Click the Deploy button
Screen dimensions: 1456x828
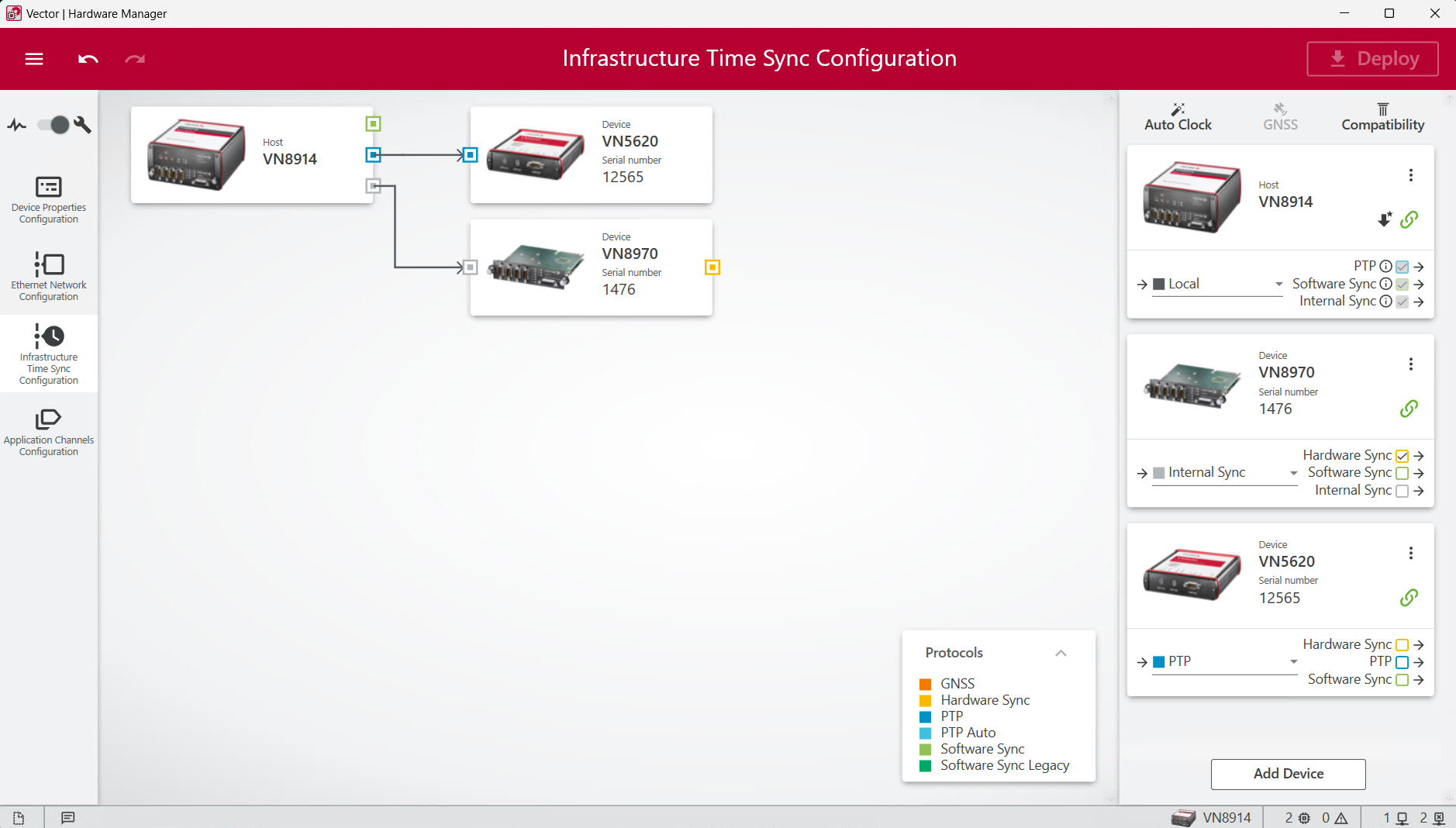(x=1372, y=59)
